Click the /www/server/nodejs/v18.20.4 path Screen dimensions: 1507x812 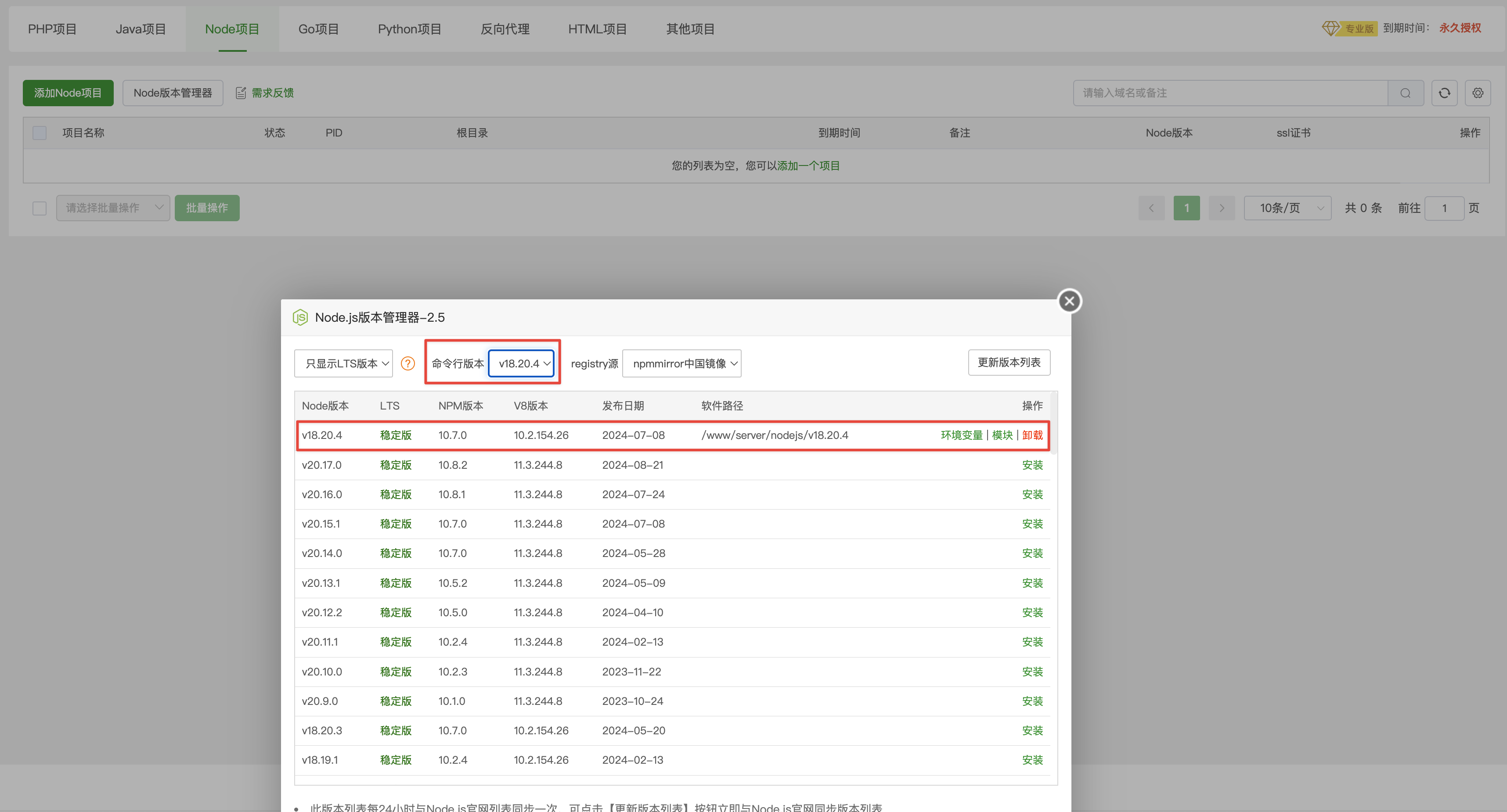775,435
